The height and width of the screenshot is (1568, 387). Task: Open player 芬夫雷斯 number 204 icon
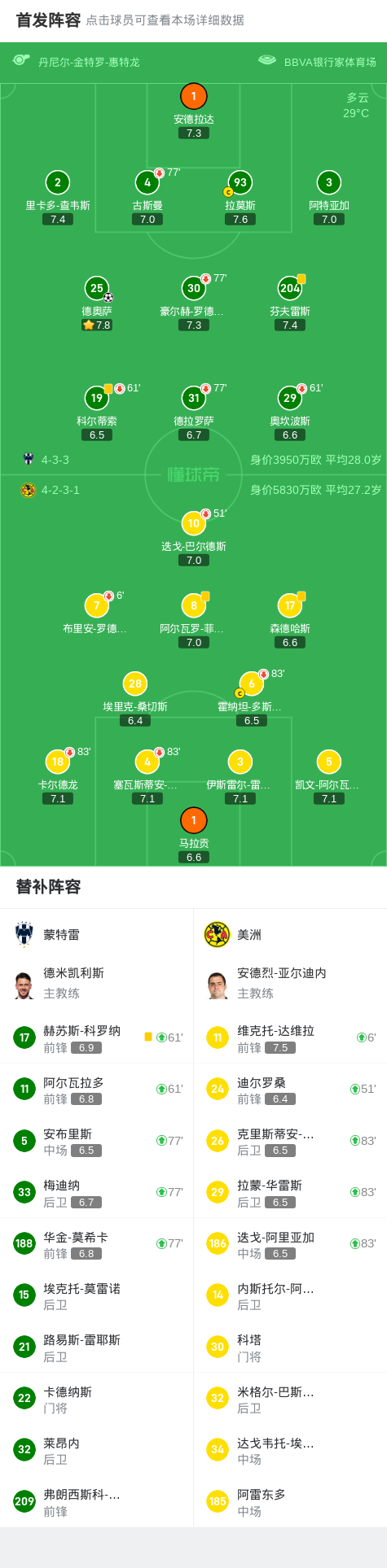coord(290,288)
